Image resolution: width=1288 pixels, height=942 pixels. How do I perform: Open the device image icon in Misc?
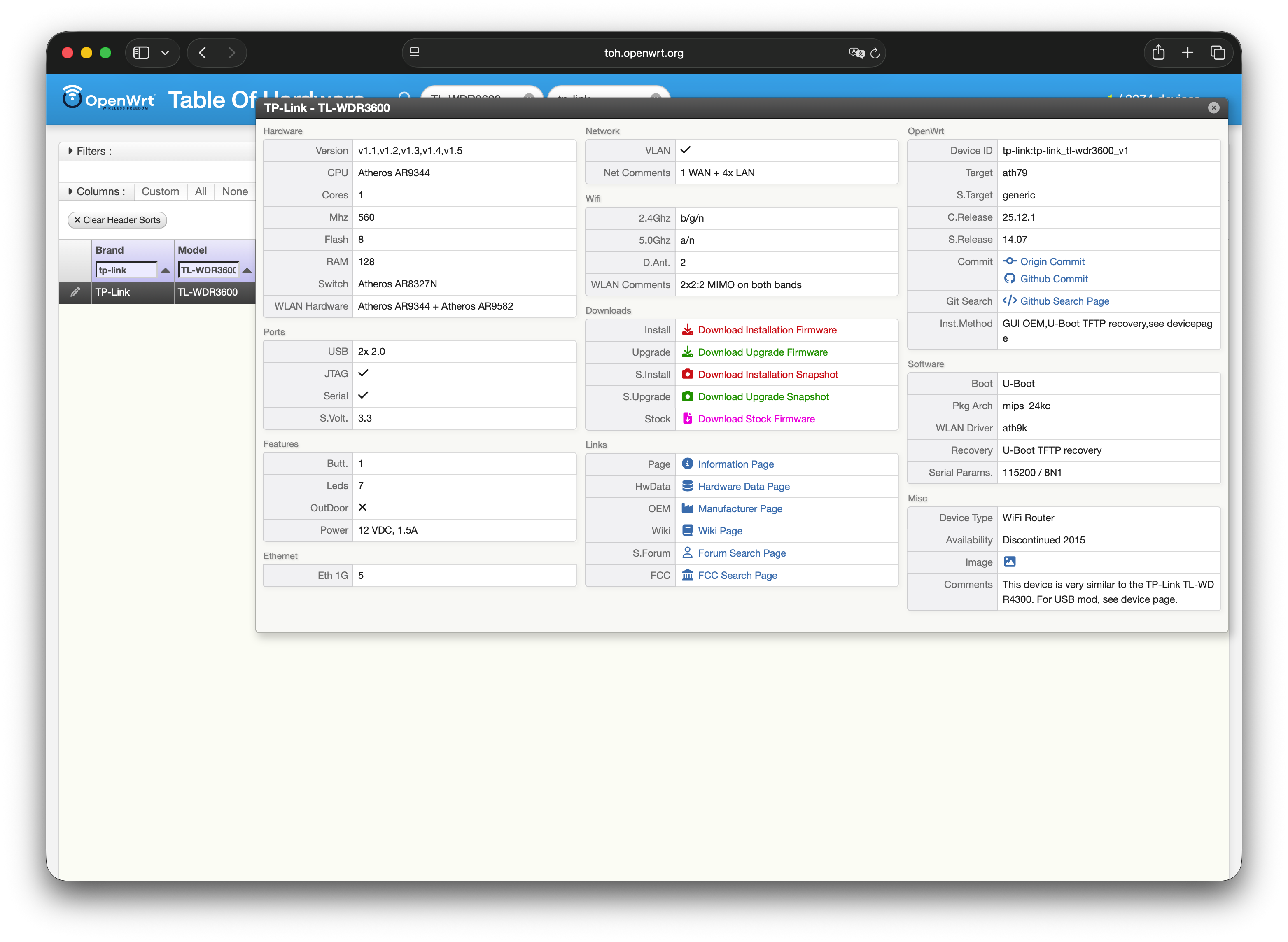click(1009, 562)
